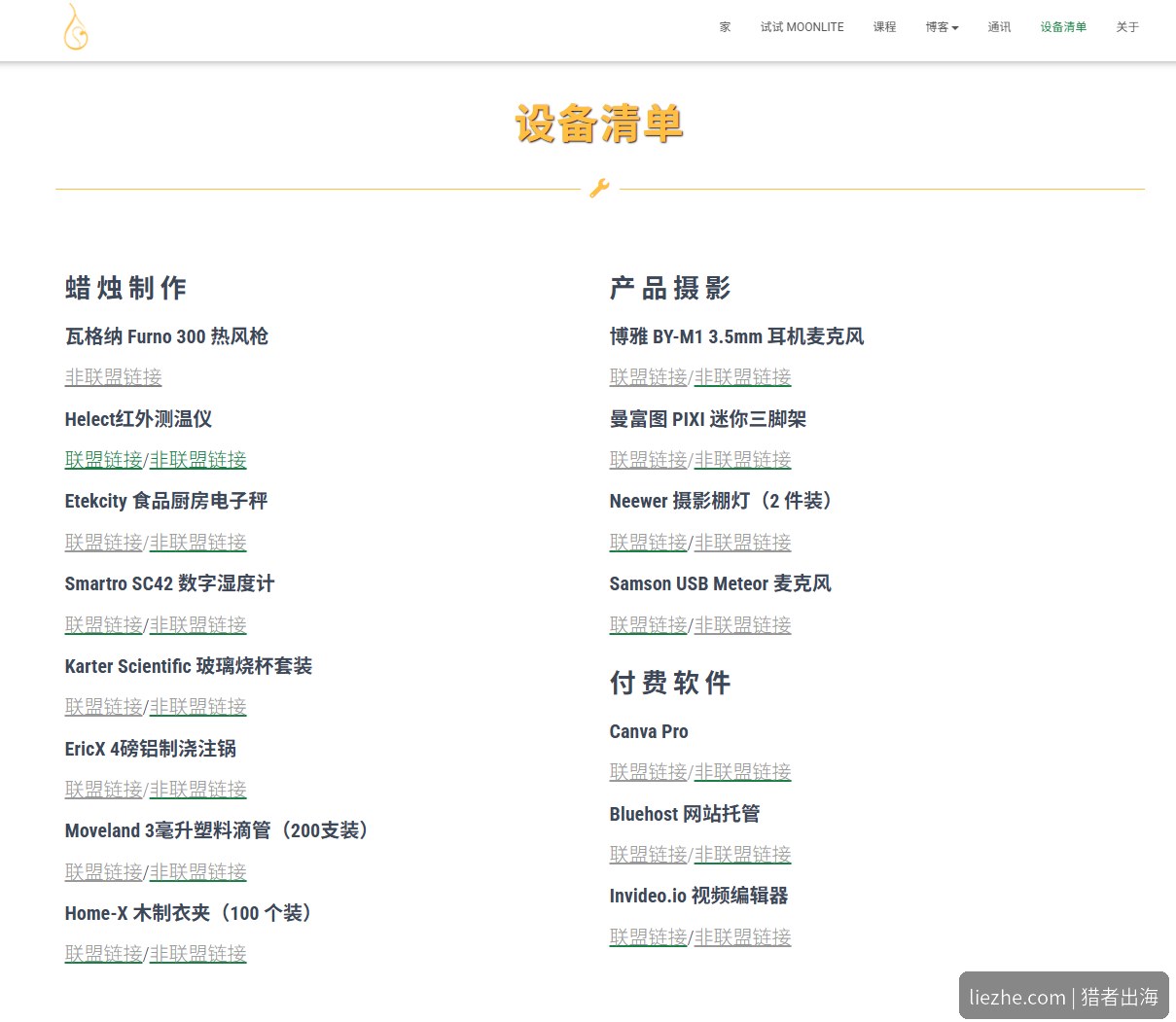Click the Helect红外测温仪 item name
The image size is (1176, 1022).
(138, 419)
